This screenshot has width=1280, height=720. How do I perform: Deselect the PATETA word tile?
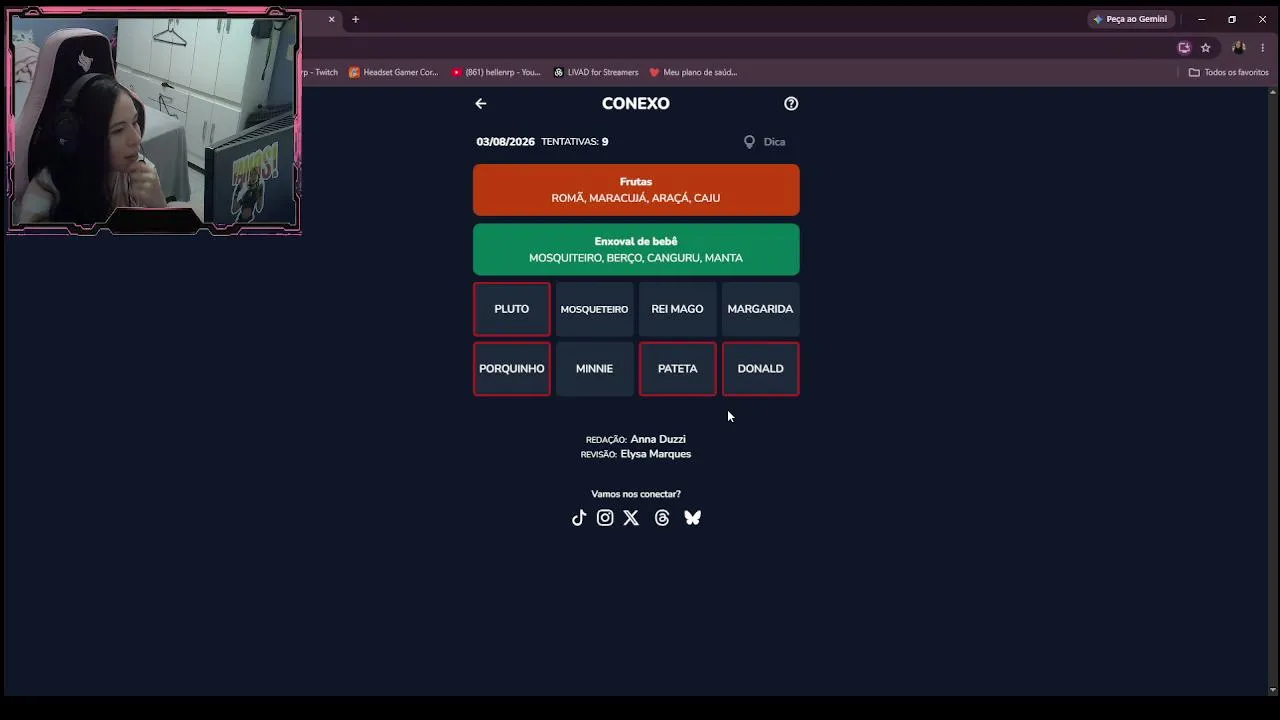677,369
